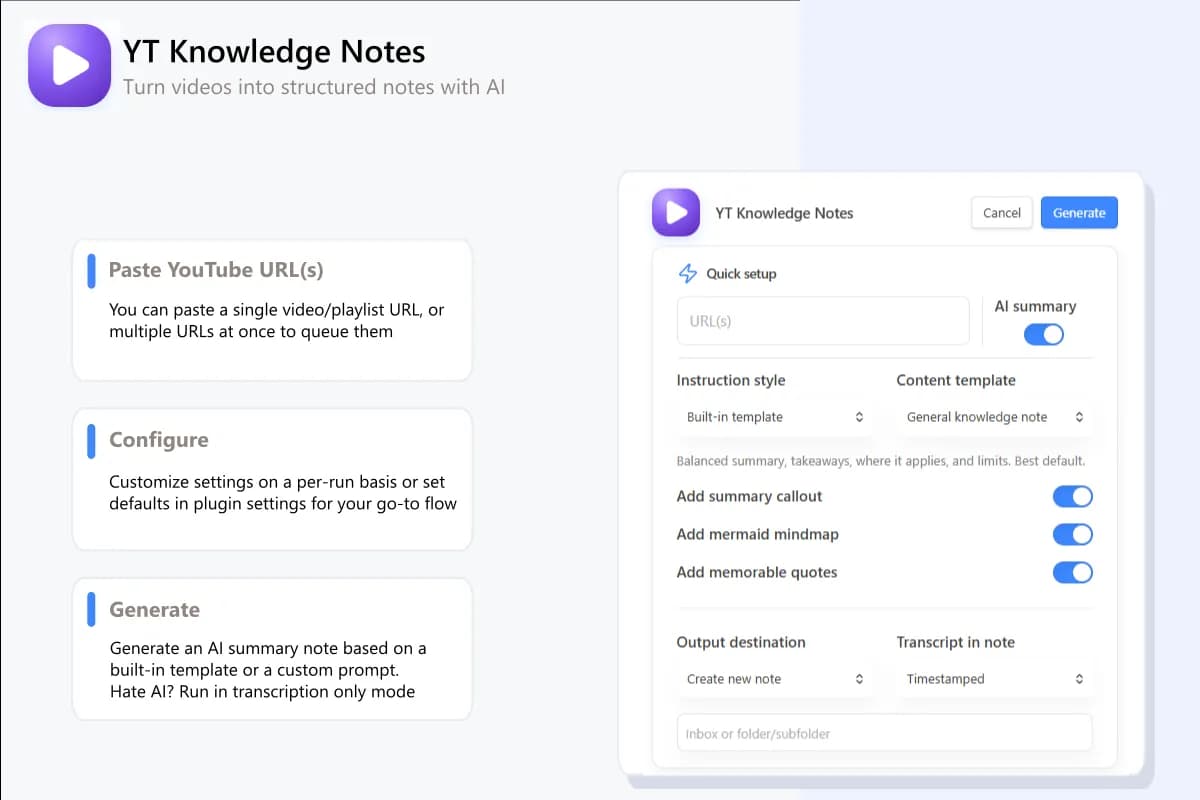The width and height of the screenshot is (1200, 800).
Task: Click the Inbox or folder/subfolder field
Action: tap(885, 733)
